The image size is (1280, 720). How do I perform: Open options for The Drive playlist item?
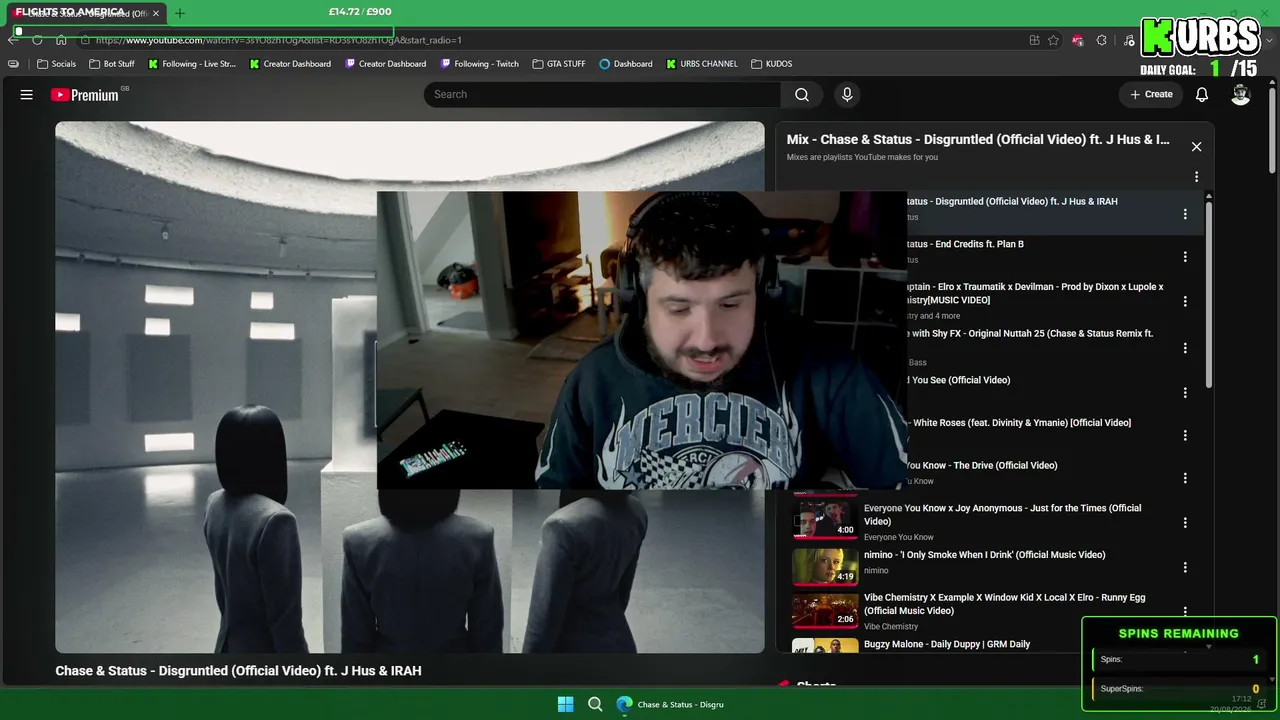(x=1185, y=478)
